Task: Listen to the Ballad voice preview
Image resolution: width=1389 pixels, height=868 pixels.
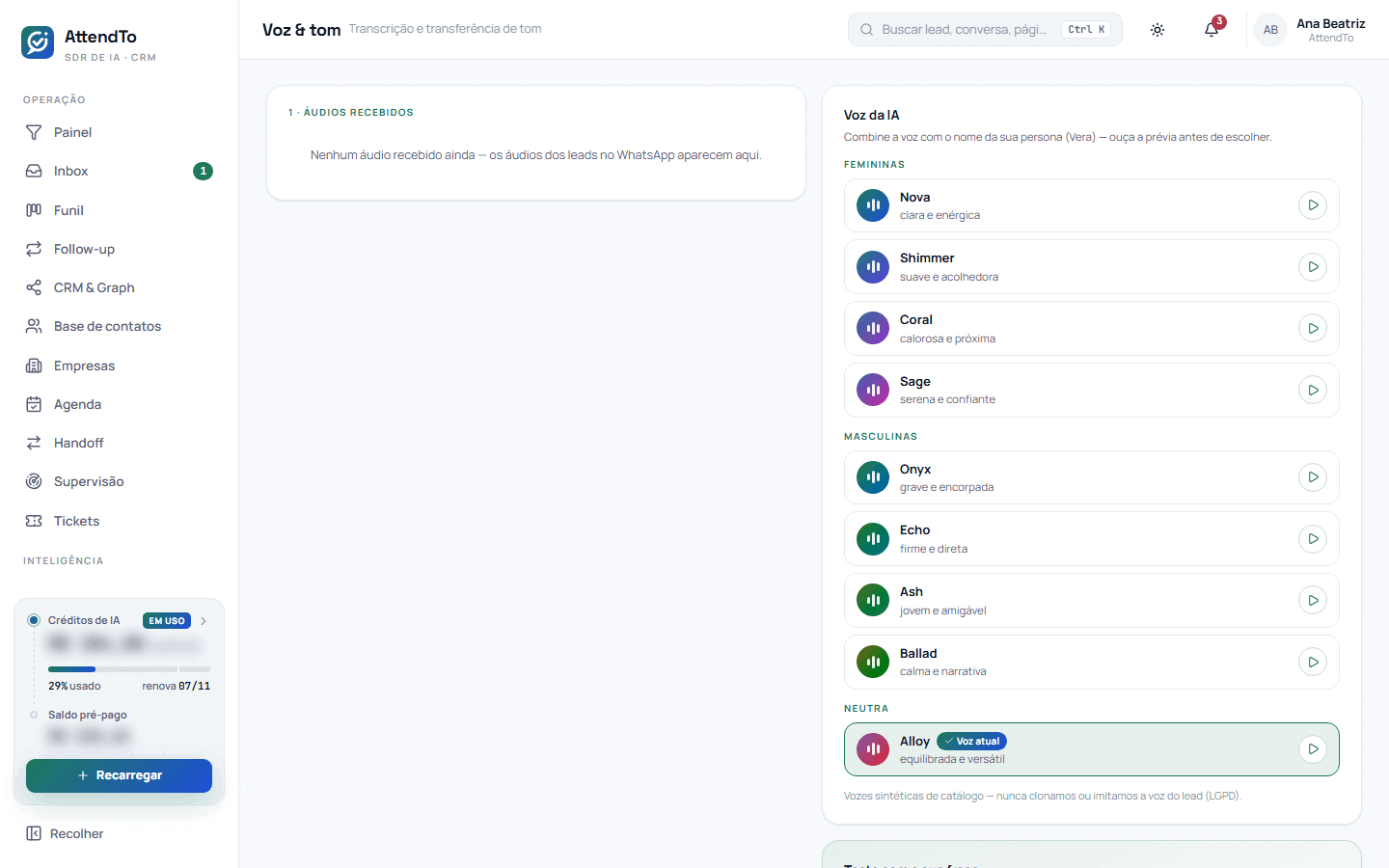Action: pyautogui.click(x=1313, y=663)
